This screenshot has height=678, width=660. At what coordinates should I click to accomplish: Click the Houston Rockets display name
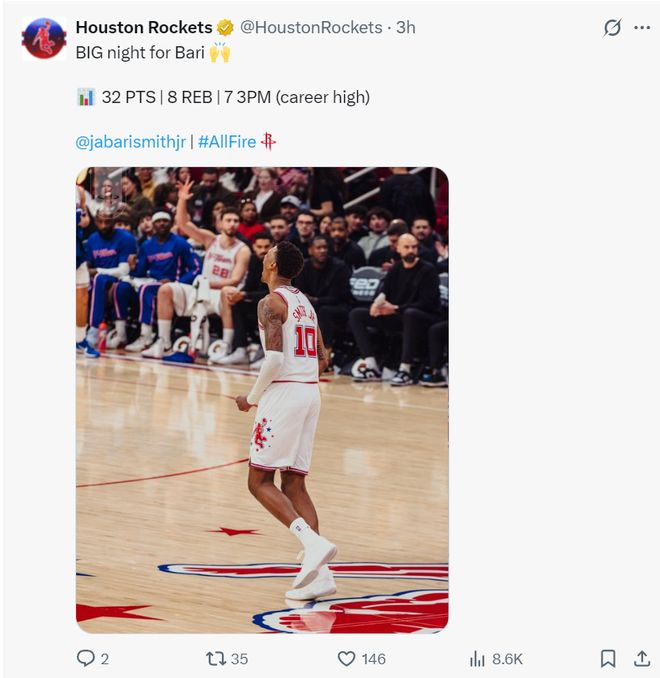click(144, 27)
